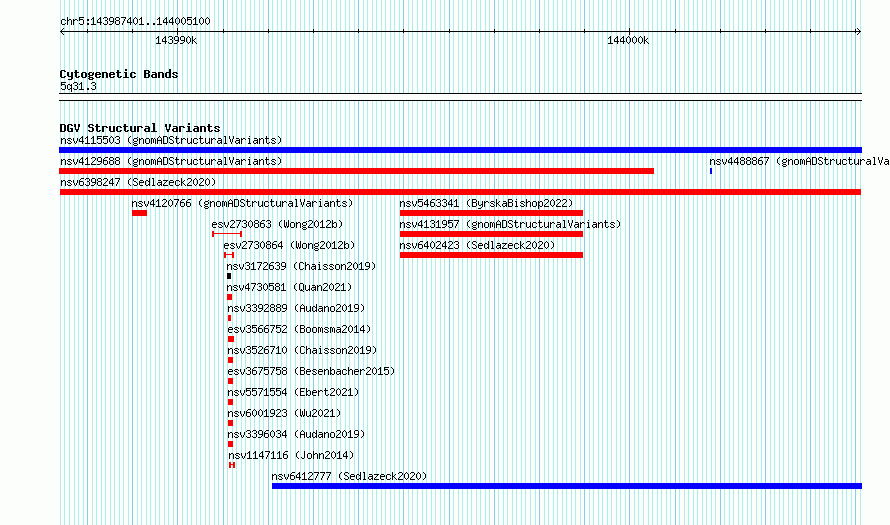
Task: Click the Cytogenetic Bands track title
Action: coord(119,74)
